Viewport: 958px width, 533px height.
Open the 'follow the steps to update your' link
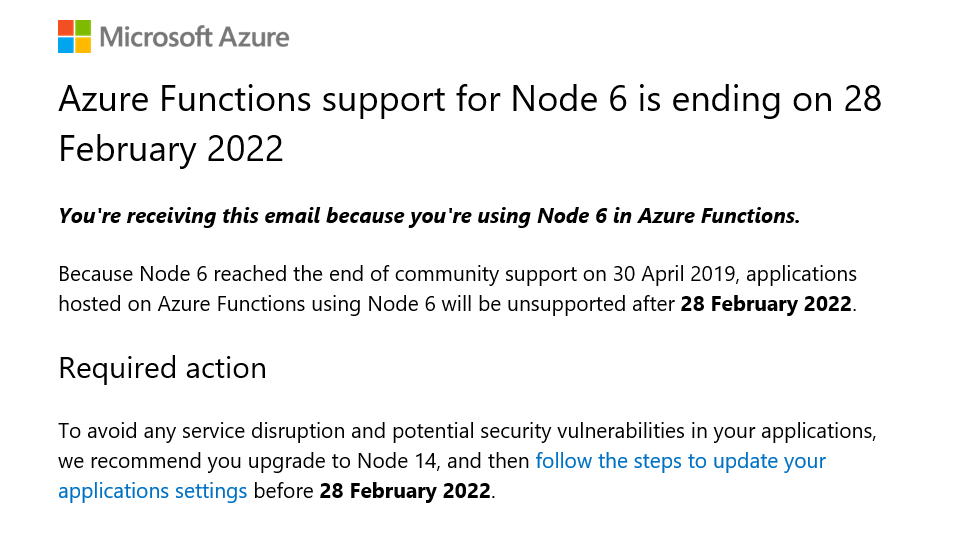coord(681,461)
